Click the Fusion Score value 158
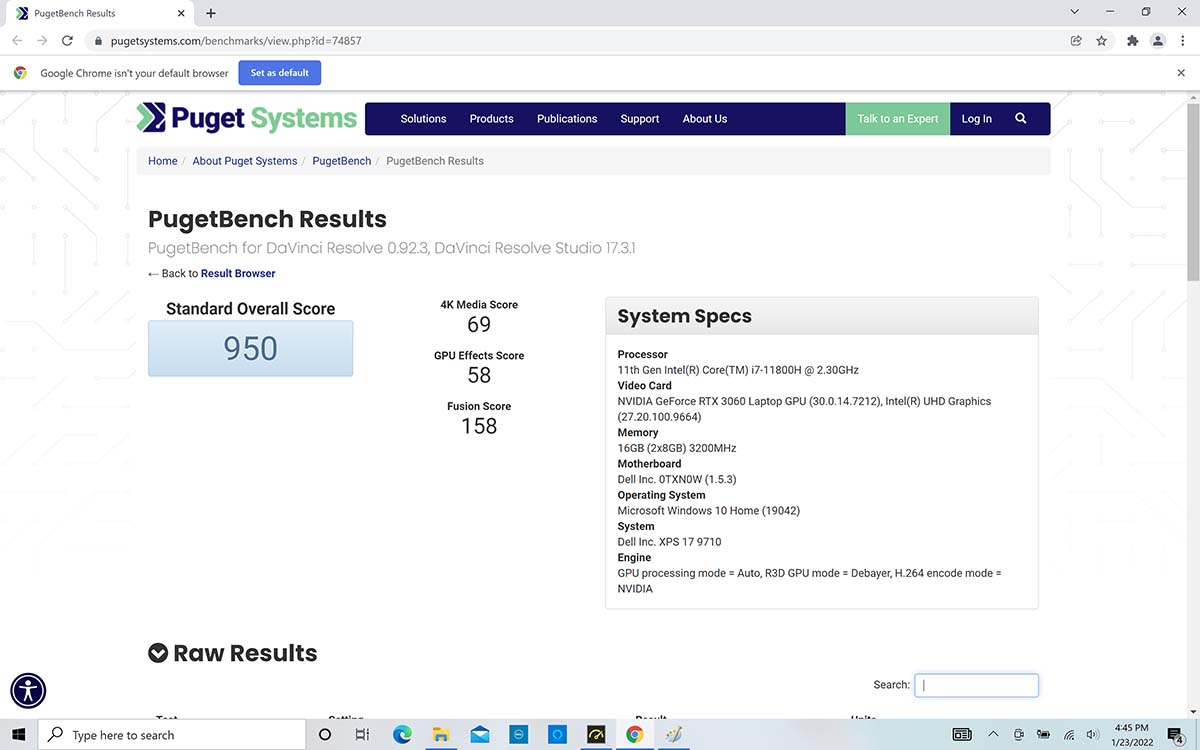The image size is (1200, 750). pos(479,426)
